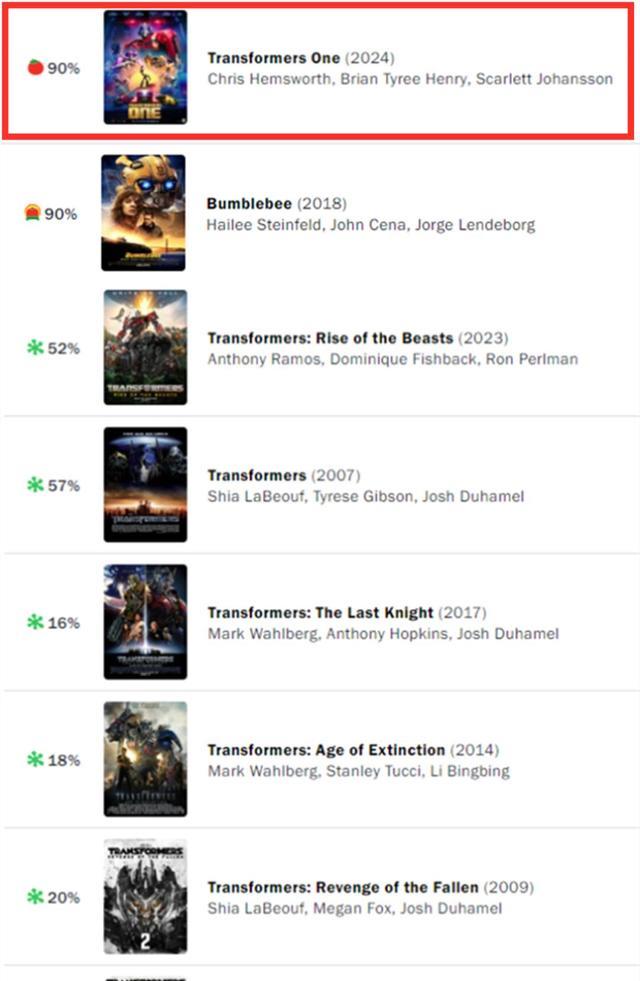Open the Transformers One poster thumbnail
This screenshot has width=640, height=981.
pos(145,67)
